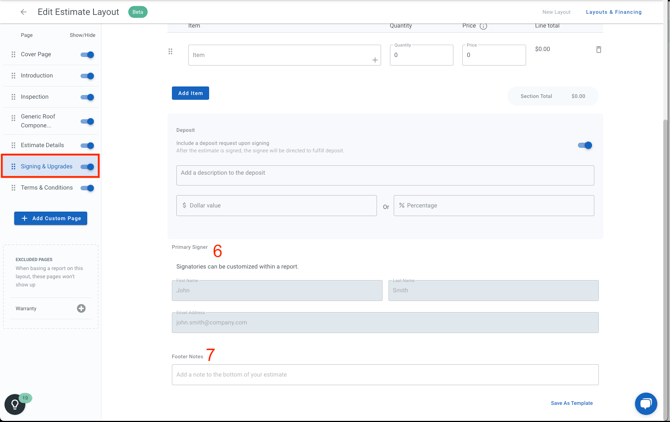Click Add Custom Page button
The width and height of the screenshot is (670, 422).
click(x=51, y=218)
